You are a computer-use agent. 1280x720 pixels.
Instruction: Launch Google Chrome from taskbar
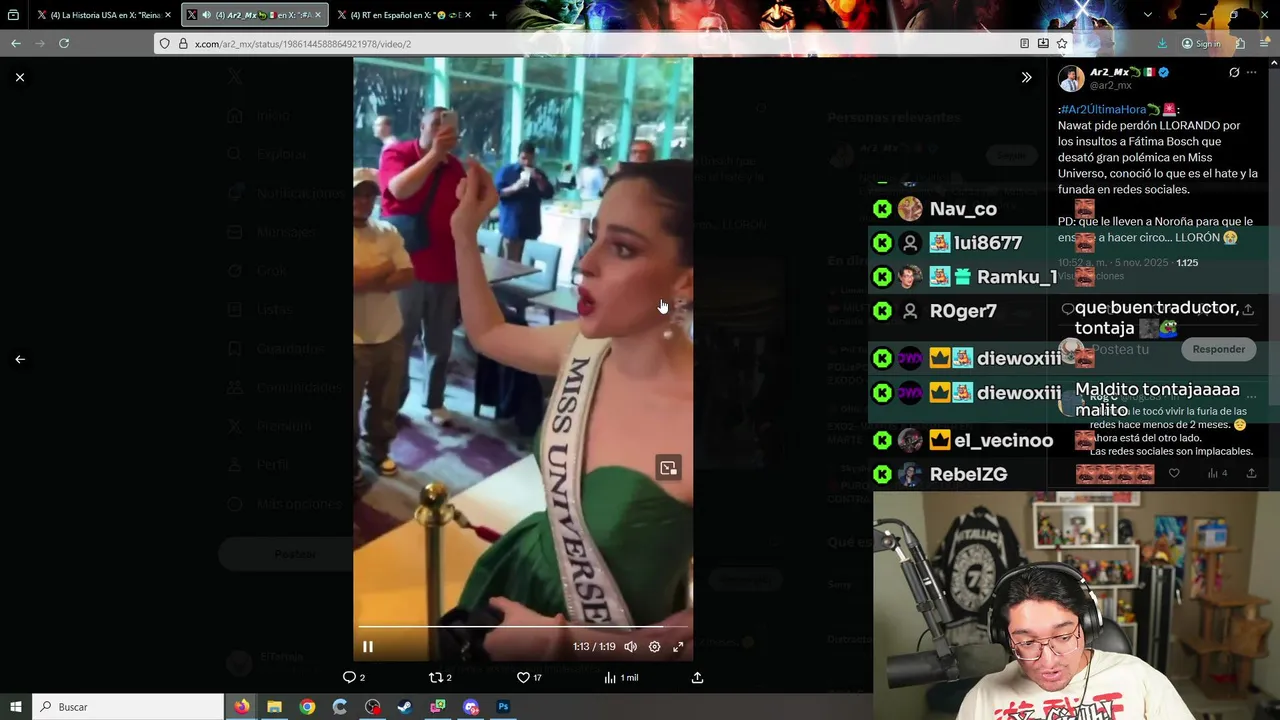pyautogui.click(x=307, y=707)
